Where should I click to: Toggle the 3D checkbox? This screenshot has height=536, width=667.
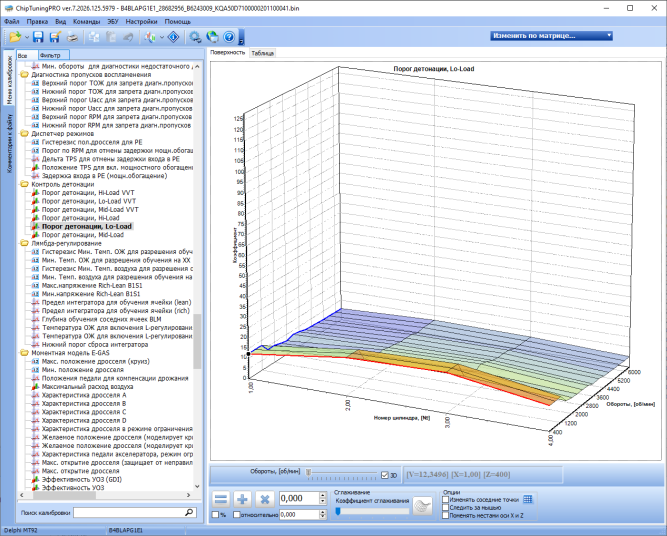(385, 475)
